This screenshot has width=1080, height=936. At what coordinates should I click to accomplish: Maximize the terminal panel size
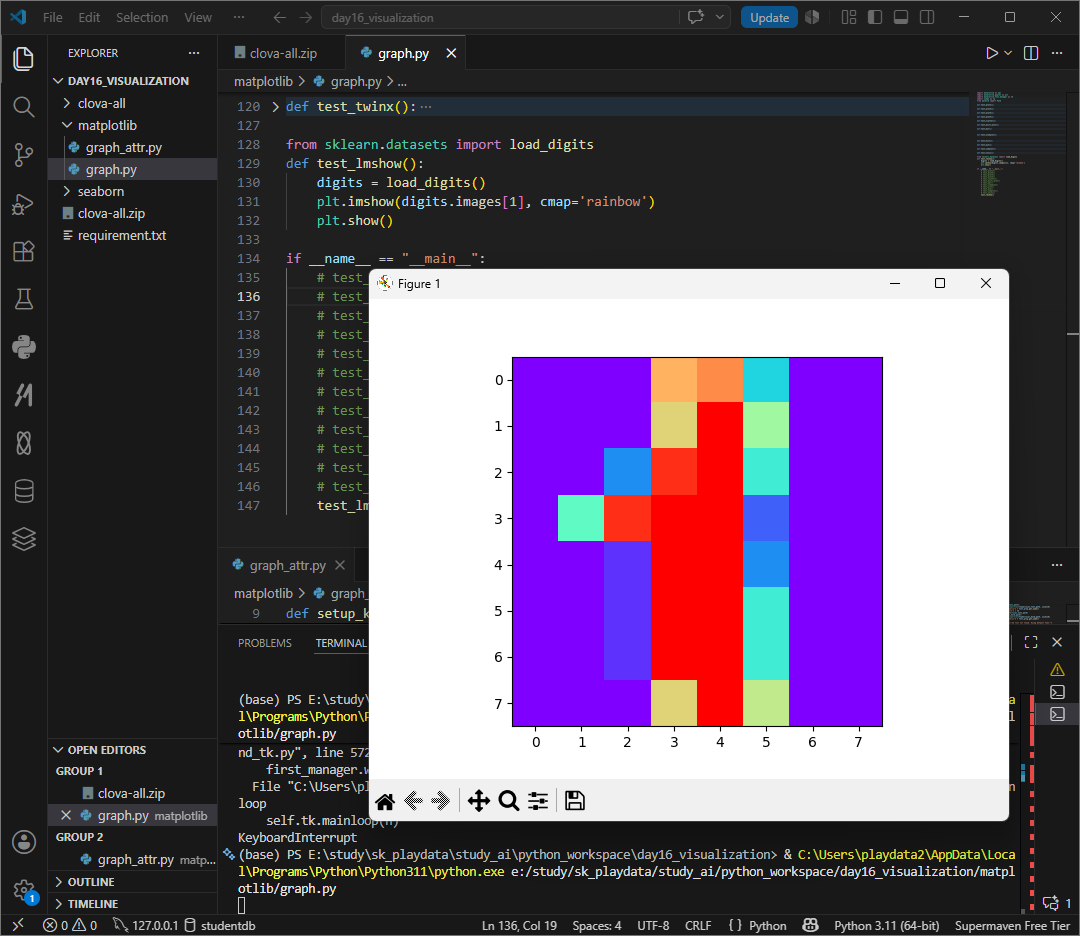point(1030,642)
